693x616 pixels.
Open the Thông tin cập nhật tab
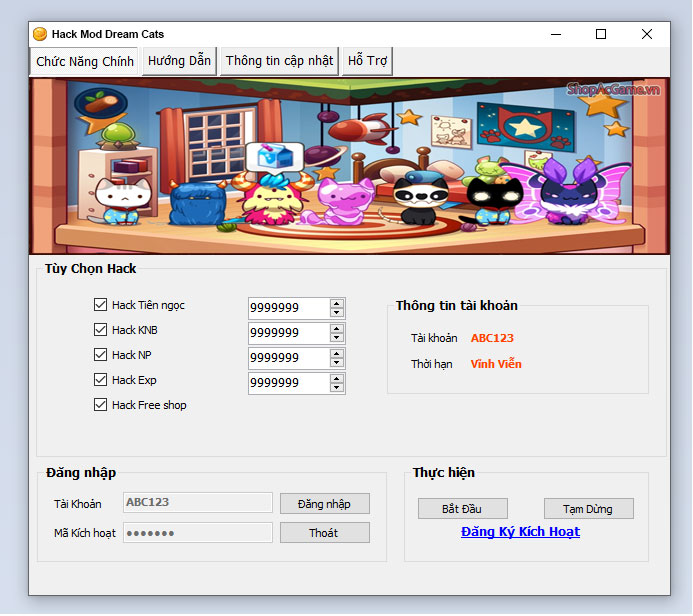tap(279, 61)
